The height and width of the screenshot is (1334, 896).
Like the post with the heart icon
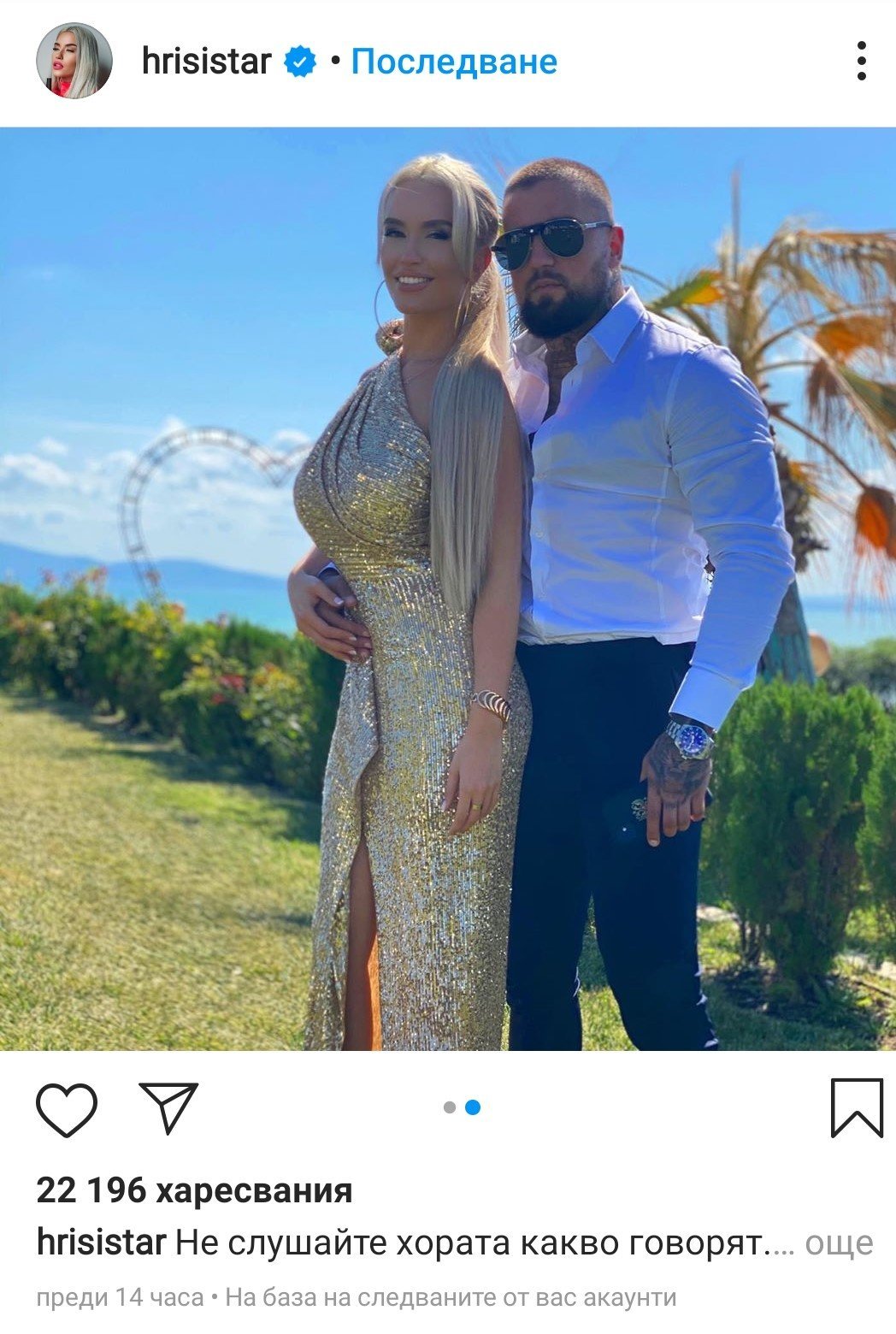coord(67,1108)
